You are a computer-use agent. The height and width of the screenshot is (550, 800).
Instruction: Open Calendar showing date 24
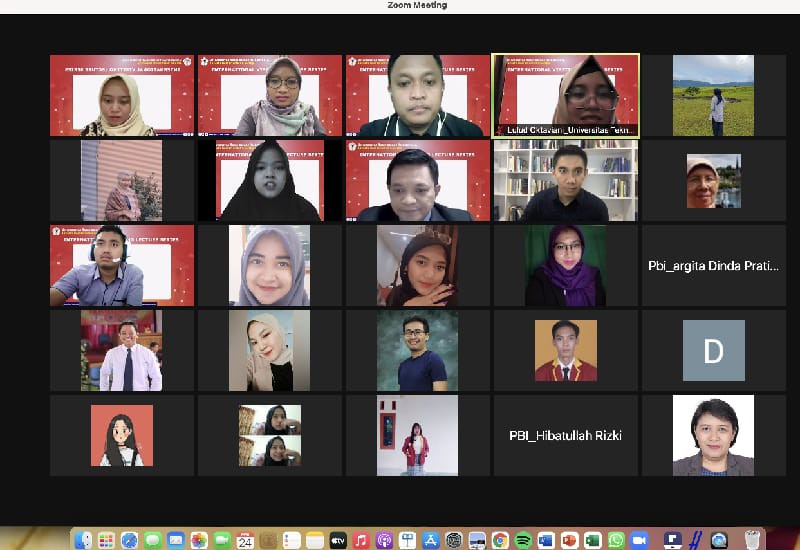coord(245,540)
